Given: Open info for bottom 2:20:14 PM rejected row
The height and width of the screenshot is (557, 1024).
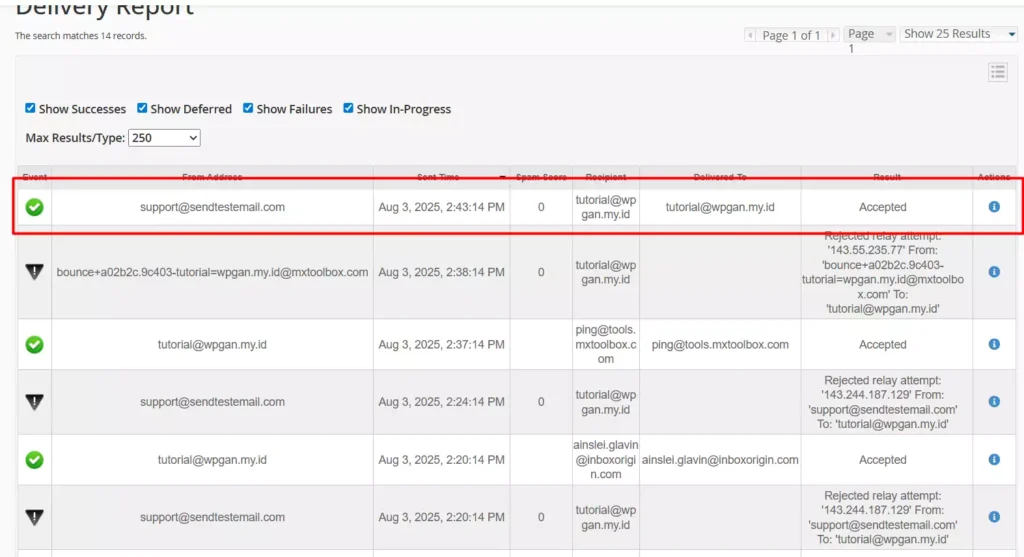Looking at the screenshot, I should [x=994, y=517].
